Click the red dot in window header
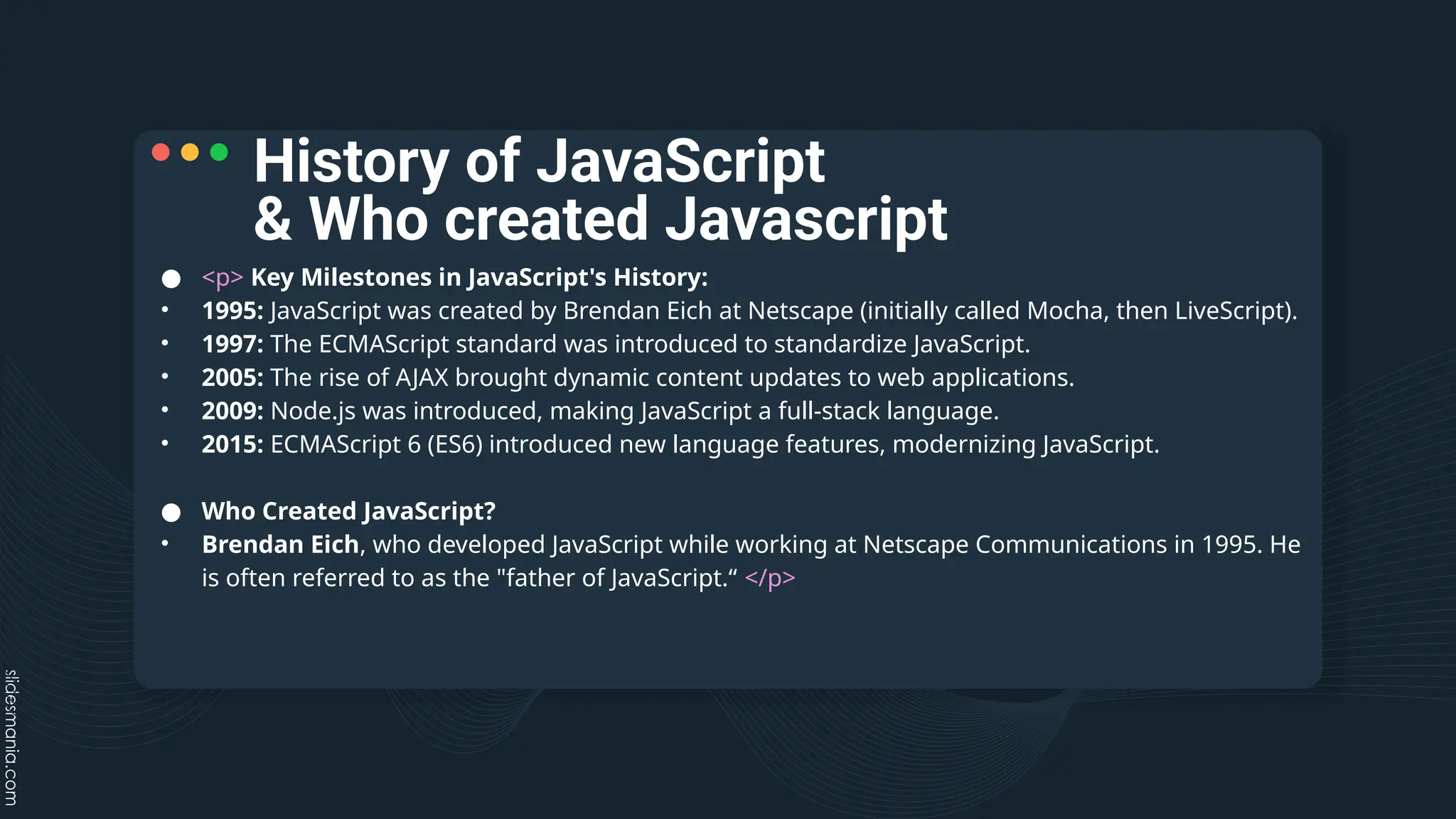This screenshot has height=819, width=1456. click(161, 152)
